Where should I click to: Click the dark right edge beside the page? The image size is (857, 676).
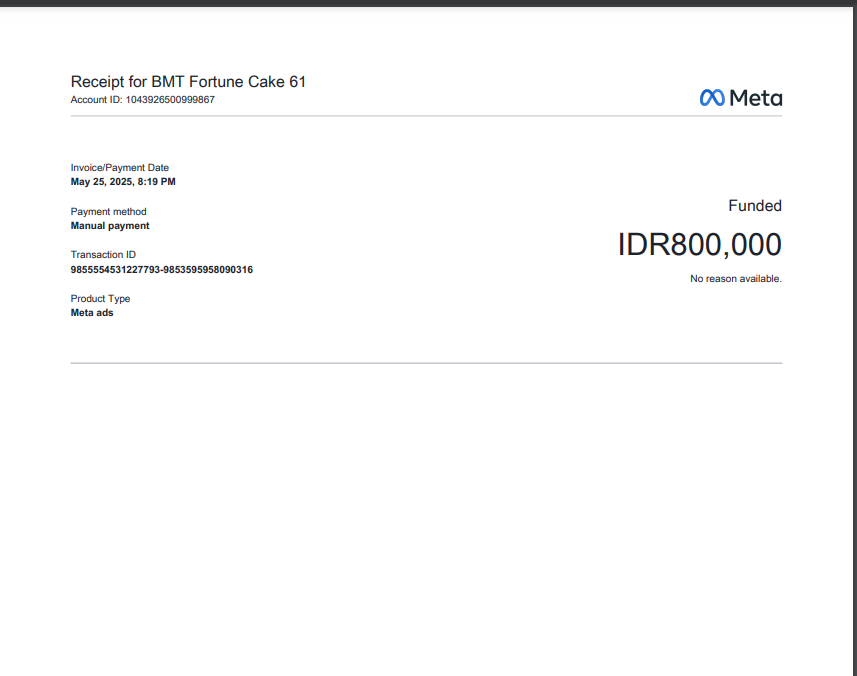click(855, 340)
